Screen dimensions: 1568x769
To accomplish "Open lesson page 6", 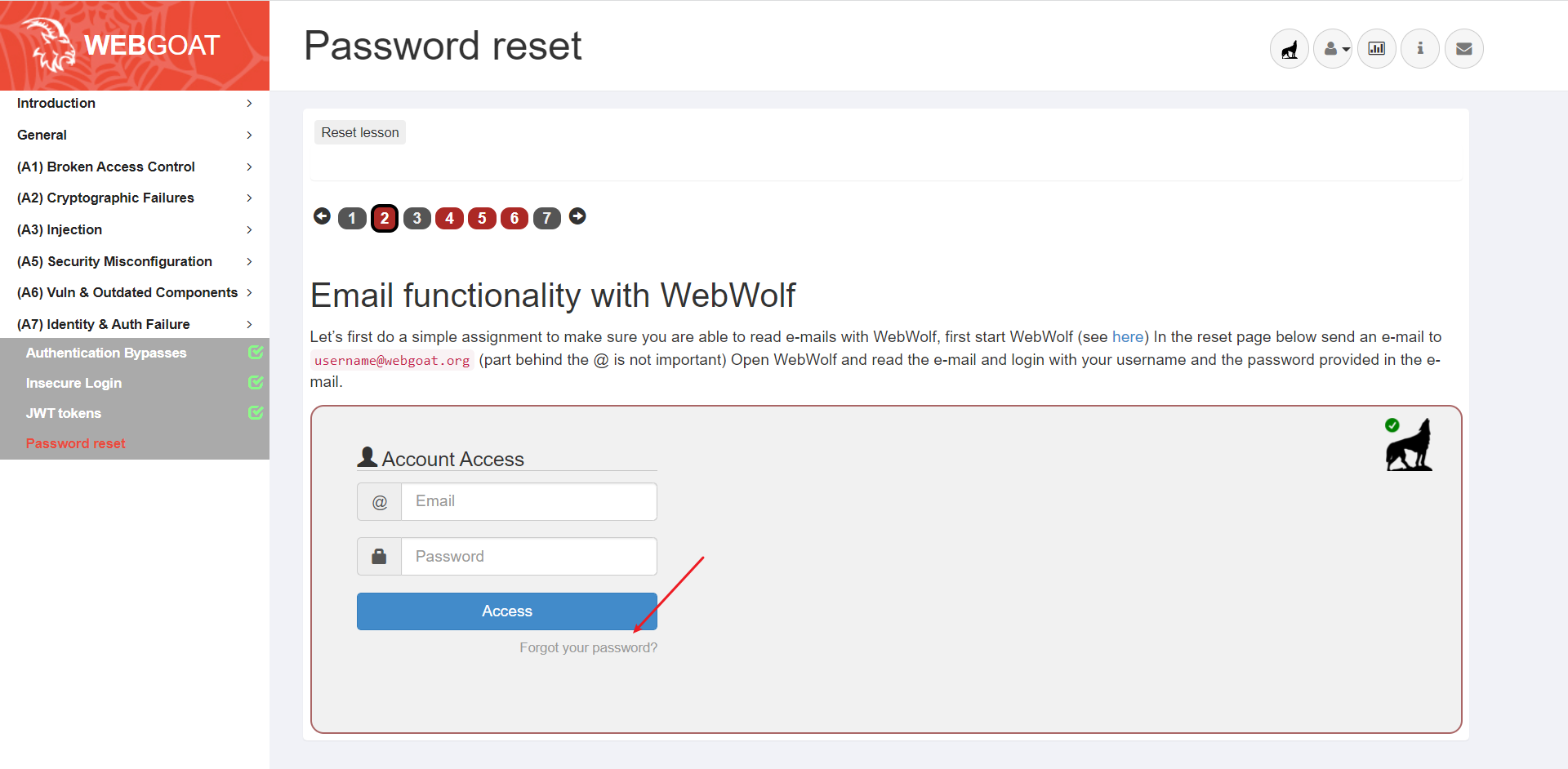I will click(x=514, y=218).
